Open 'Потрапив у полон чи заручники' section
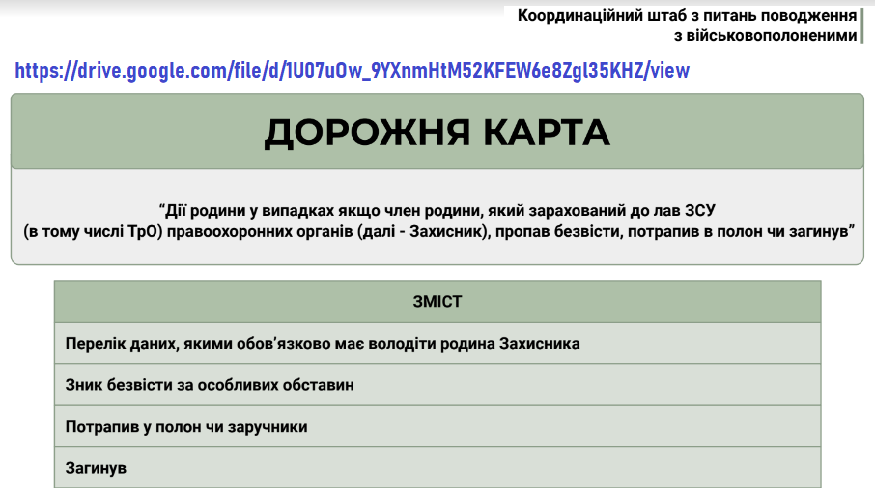The height and width of the screenshot is (488, 875). pos(186,426)
